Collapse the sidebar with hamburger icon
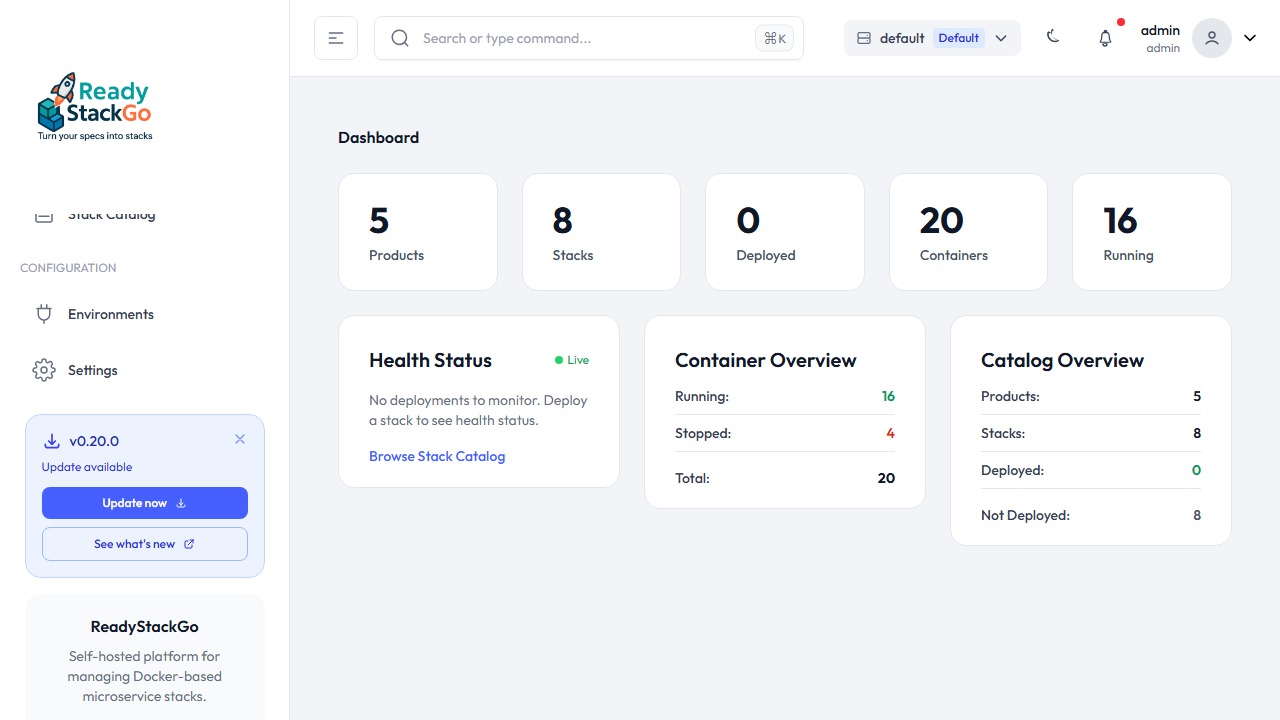Screen dimensions: 1280x720 (x=336, y=38)
